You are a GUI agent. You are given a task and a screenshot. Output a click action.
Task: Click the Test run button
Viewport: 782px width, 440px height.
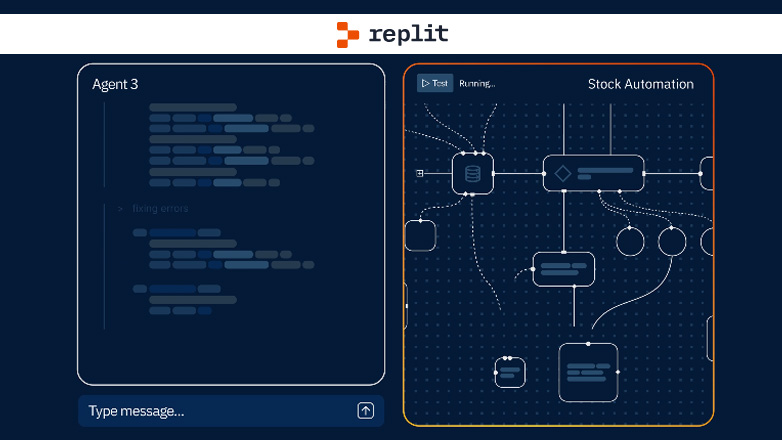tap(435, 83)
